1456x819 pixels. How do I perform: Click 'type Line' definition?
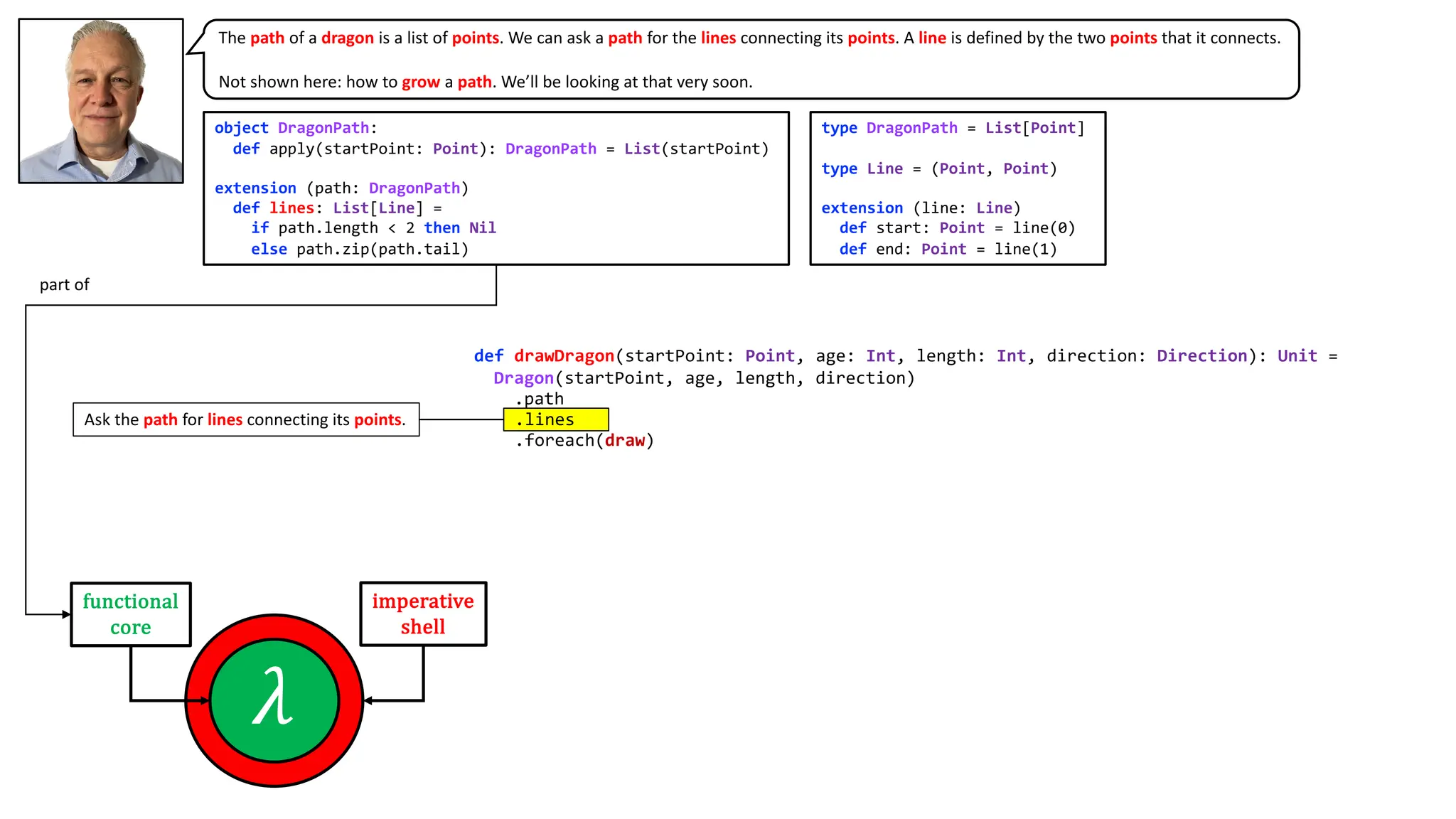[x=862, y=168]
